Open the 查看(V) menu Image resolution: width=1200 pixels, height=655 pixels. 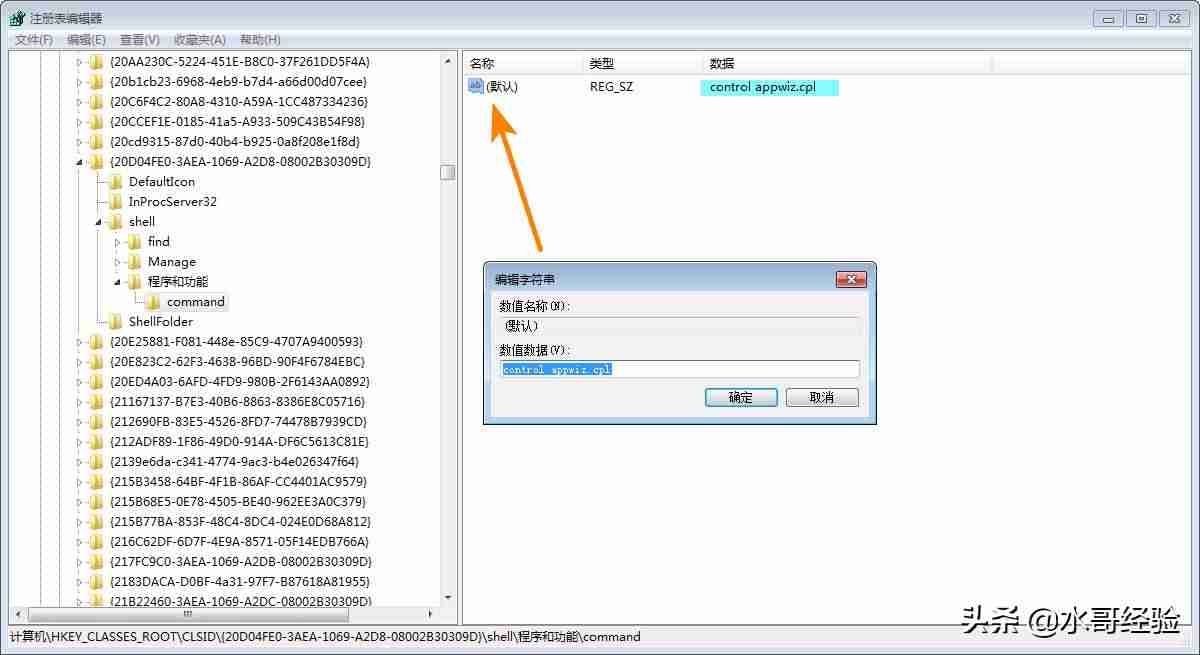140,40
